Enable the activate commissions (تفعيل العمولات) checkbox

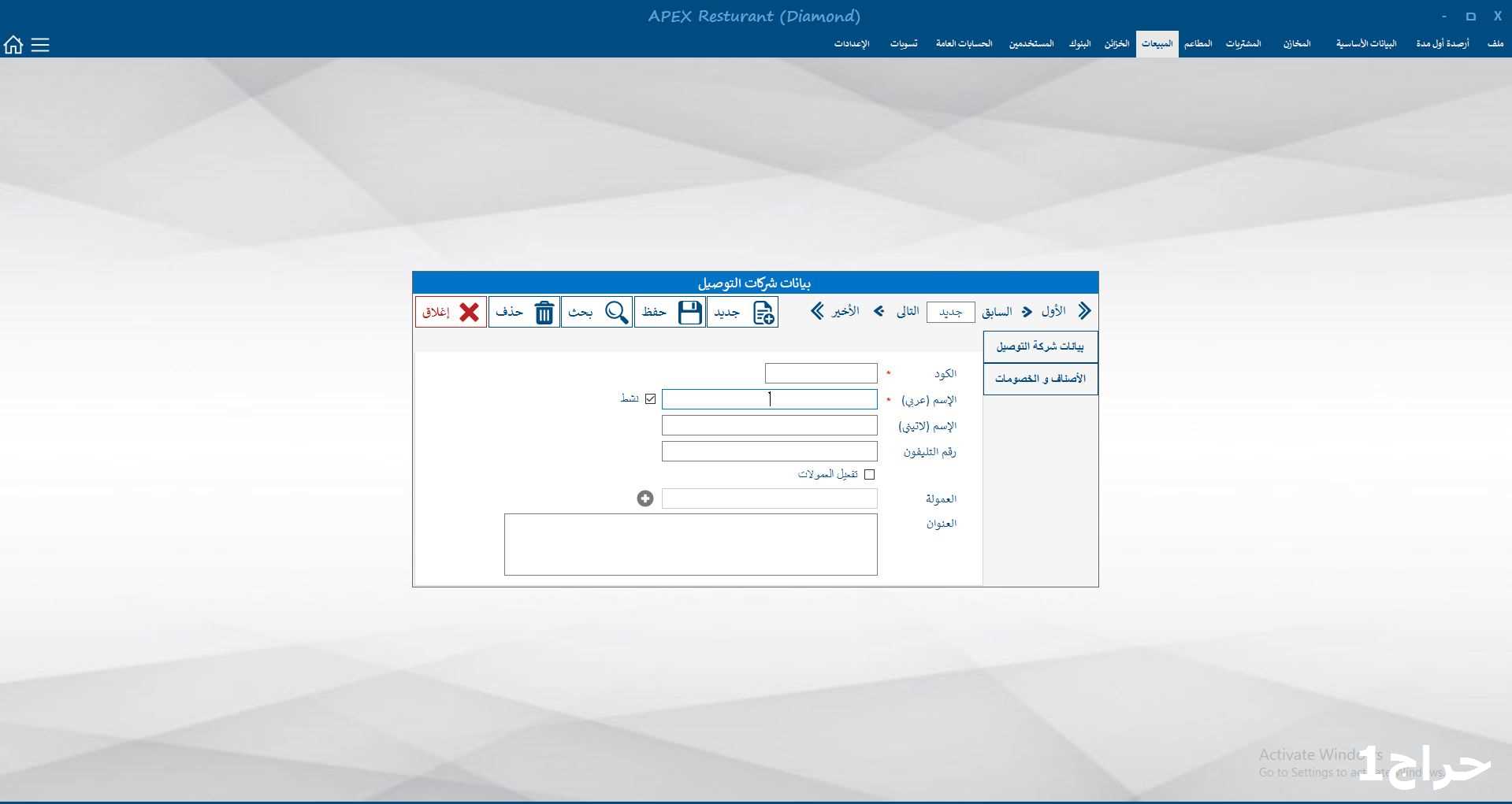pyautogui.click(x=869, y=474)
